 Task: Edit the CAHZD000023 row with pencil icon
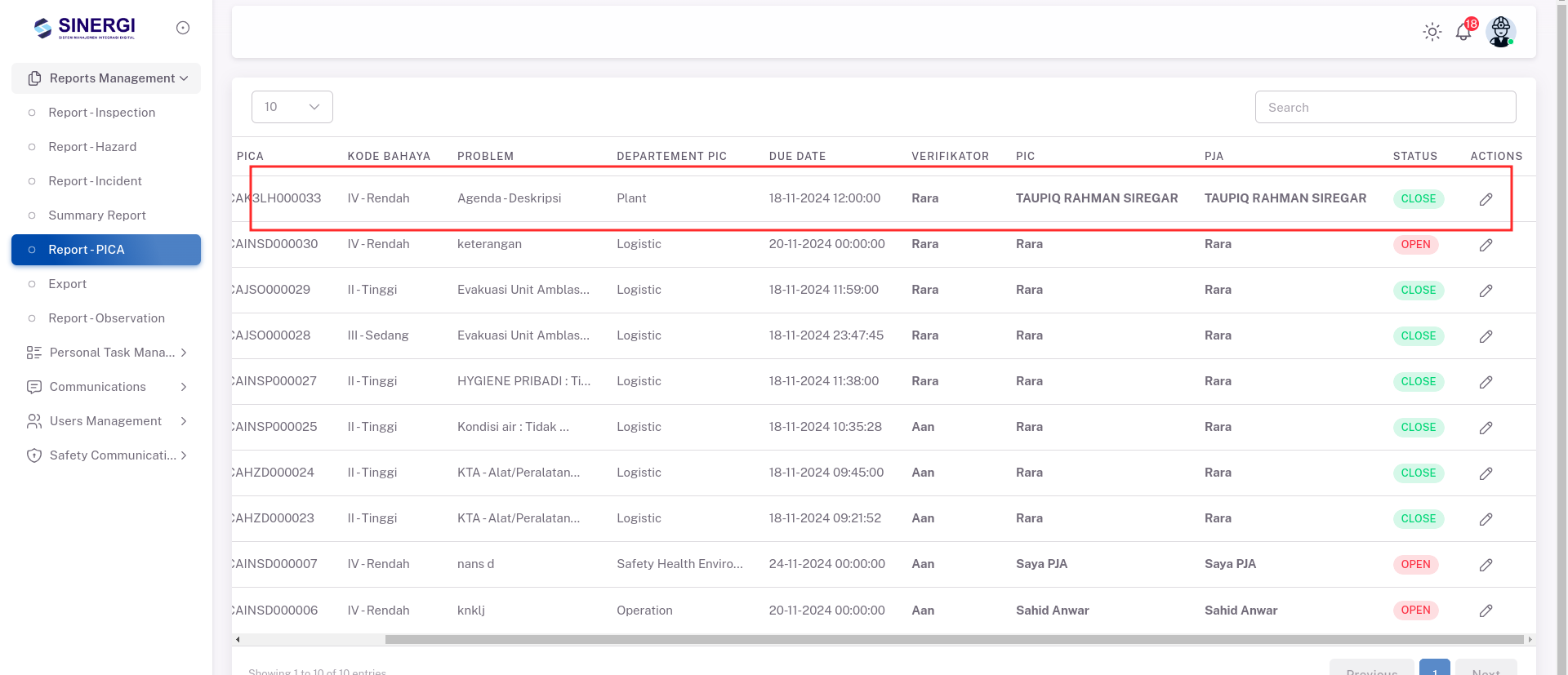click(1486, 519)
